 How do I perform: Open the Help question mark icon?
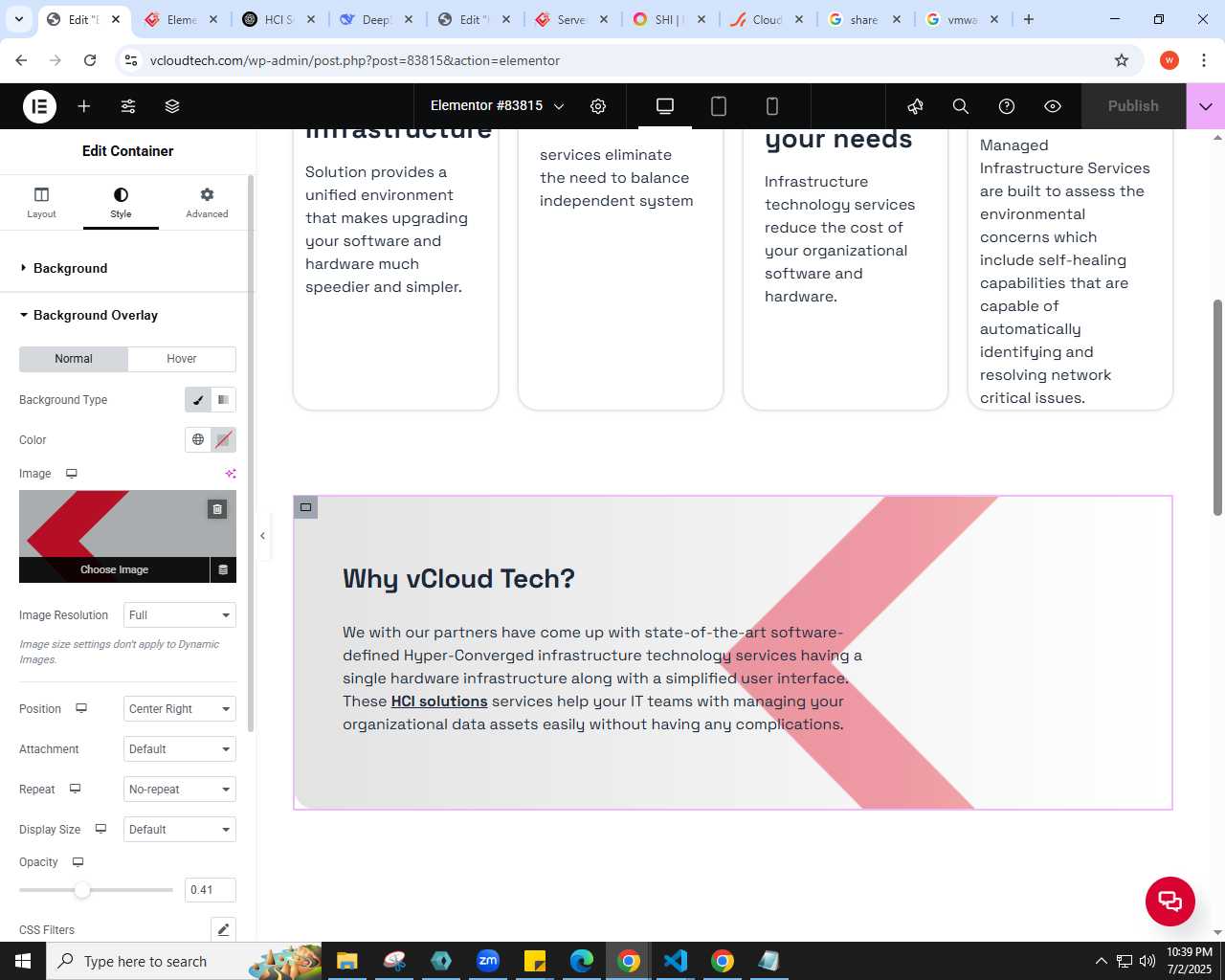point(1007,106)
